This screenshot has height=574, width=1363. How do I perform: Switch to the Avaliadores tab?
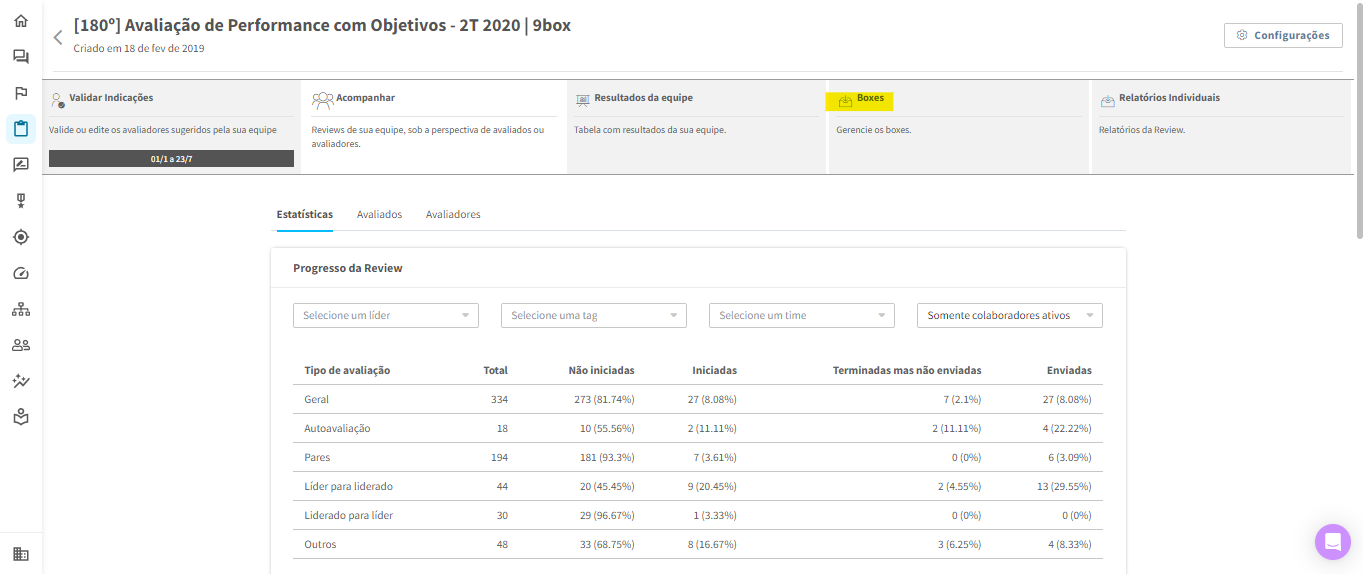click(x=453, y=215)
